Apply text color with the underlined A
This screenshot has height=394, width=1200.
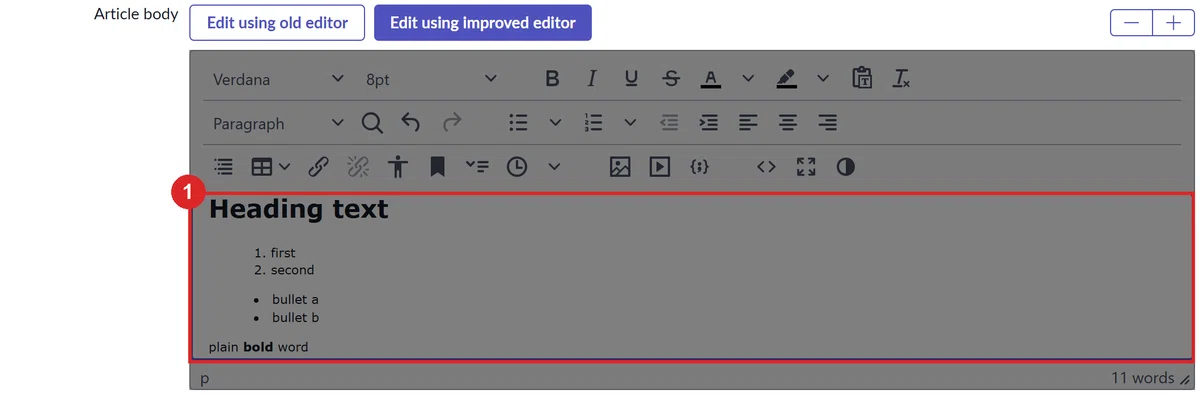tap(710, 79)
